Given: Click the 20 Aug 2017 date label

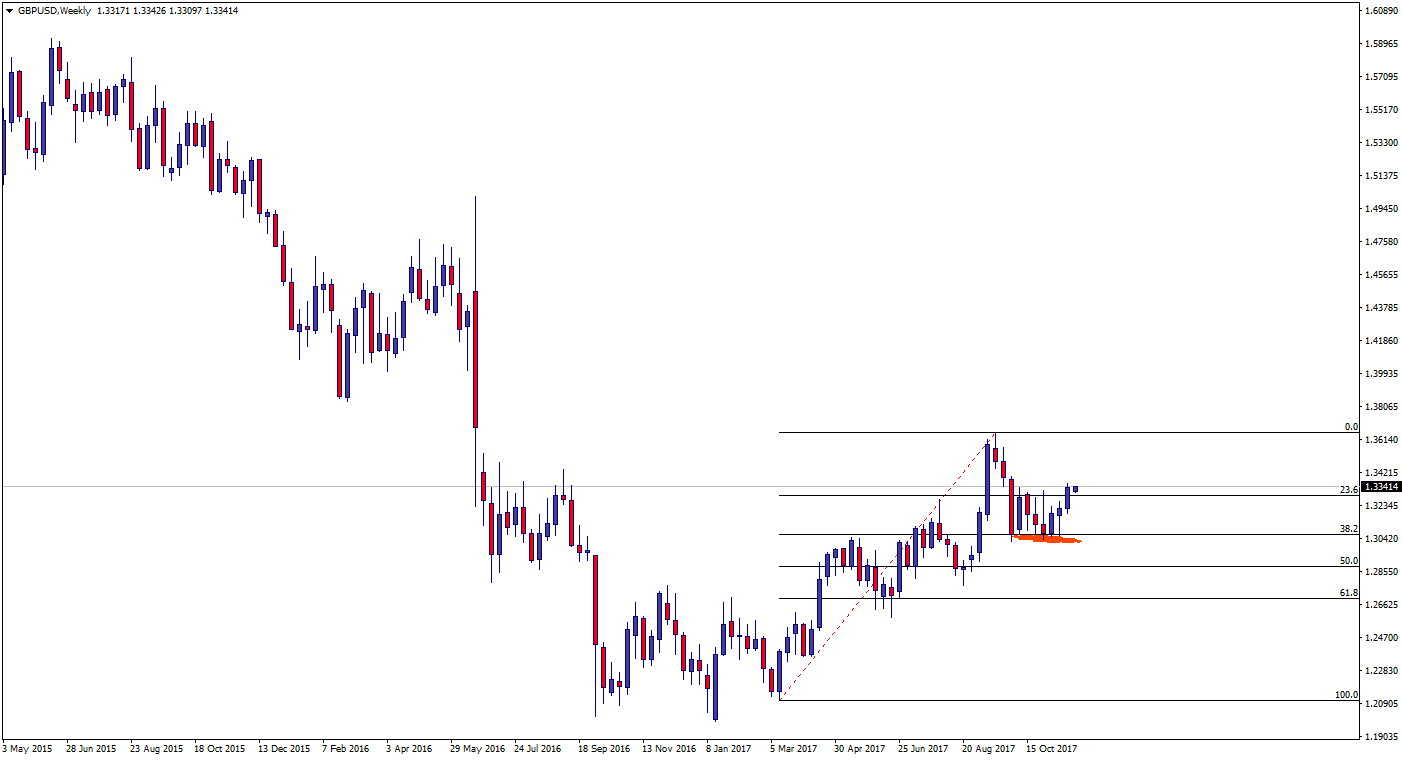Looking at the screenshot, I should tap(989, 748).
